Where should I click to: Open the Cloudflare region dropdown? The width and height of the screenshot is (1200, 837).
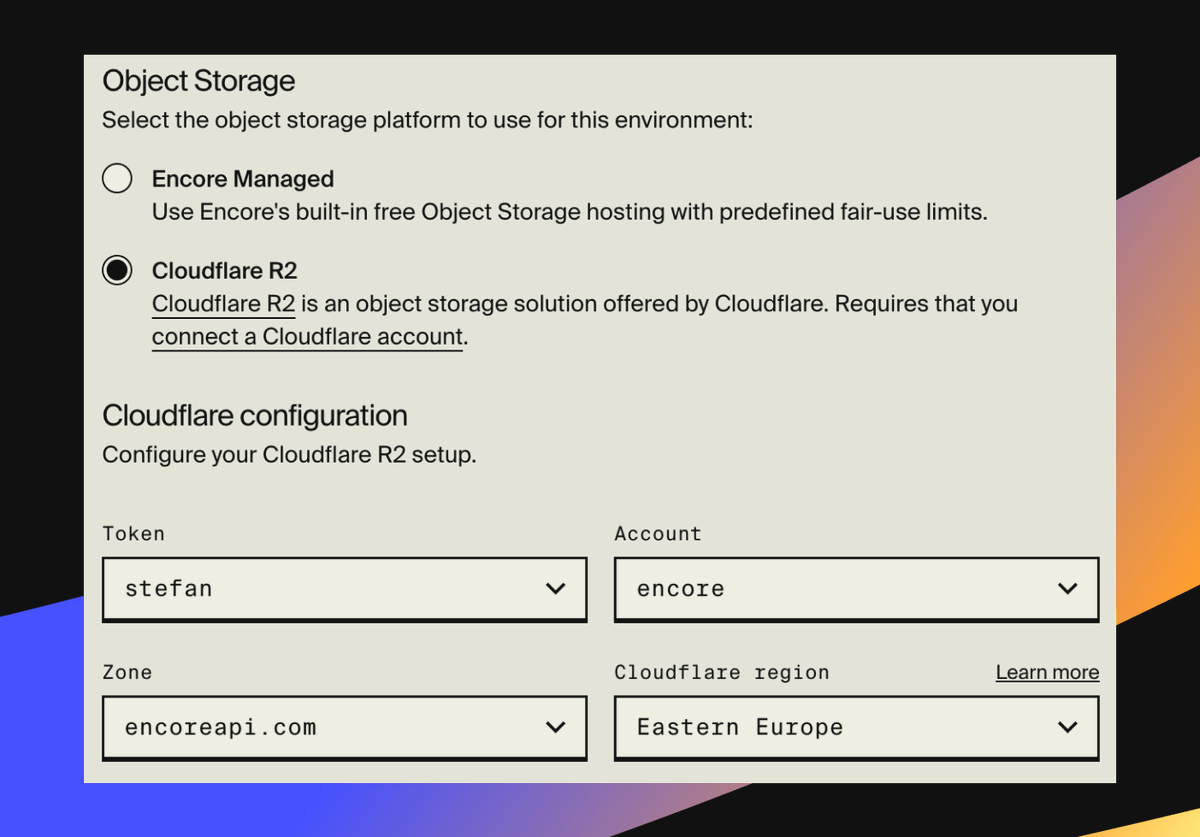pyautogui.click(x=856, y=727)
